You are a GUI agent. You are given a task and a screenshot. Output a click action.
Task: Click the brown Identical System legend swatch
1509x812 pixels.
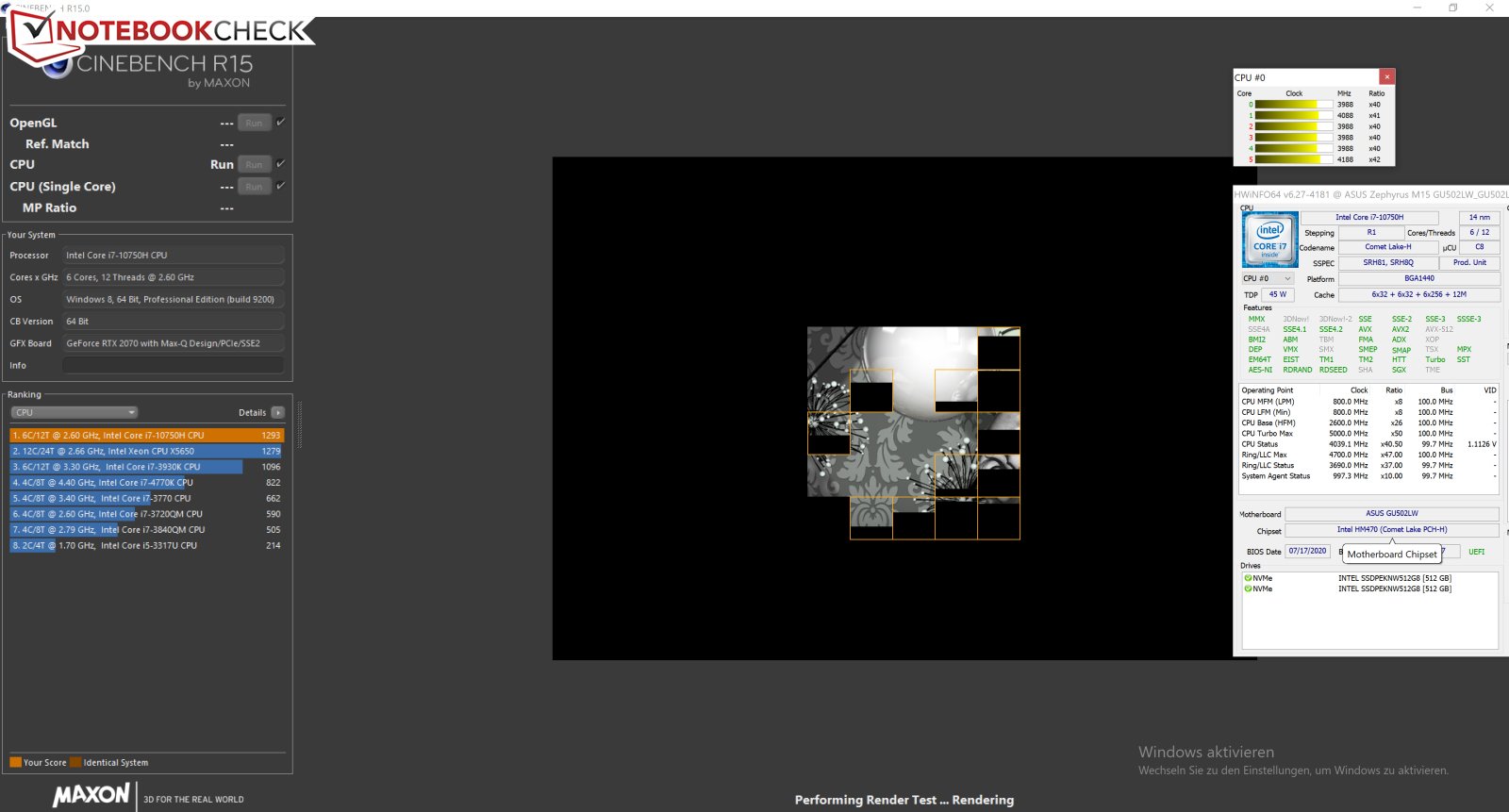pos(75,762)
